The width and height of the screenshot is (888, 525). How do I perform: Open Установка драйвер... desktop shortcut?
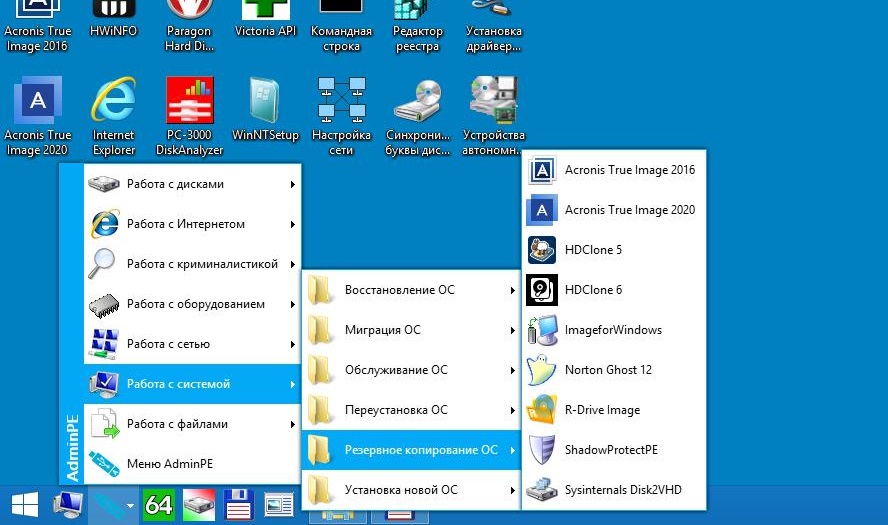pyautogui.click(x=494, y=26)
